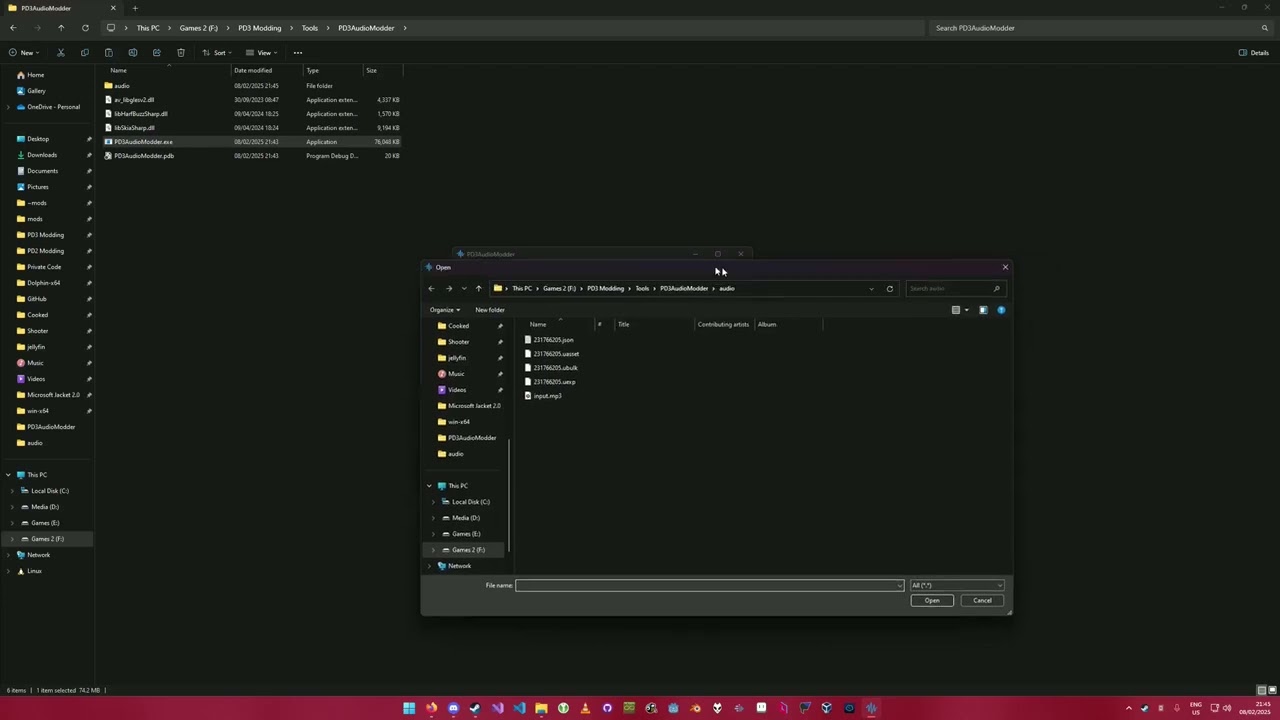The image size is (1280, 720).
Task: Select Videos in the dialog sidebar
Action: coord(457,390)
